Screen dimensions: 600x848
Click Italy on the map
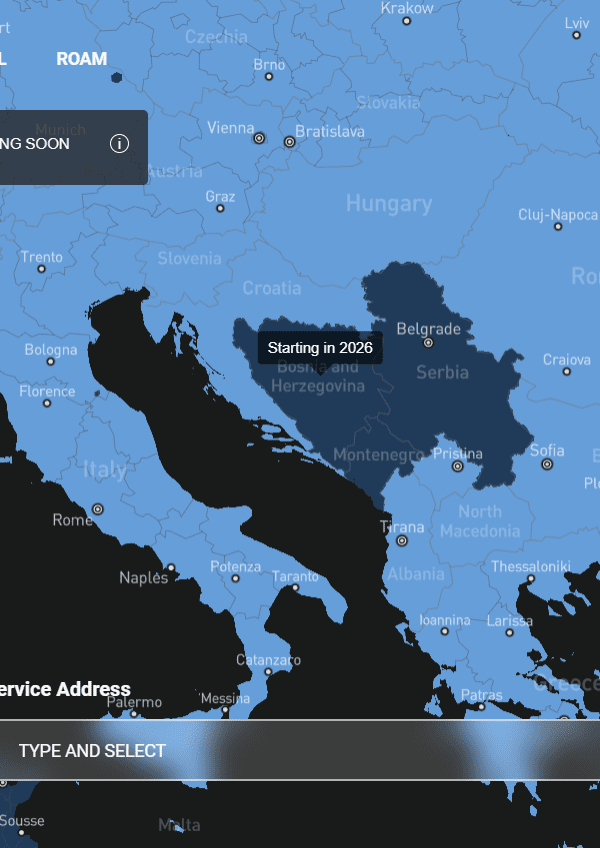point(105,468)
